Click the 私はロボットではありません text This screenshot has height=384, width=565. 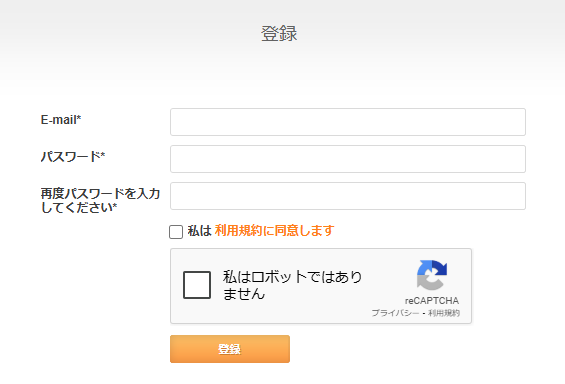click(x=292, y=285)
